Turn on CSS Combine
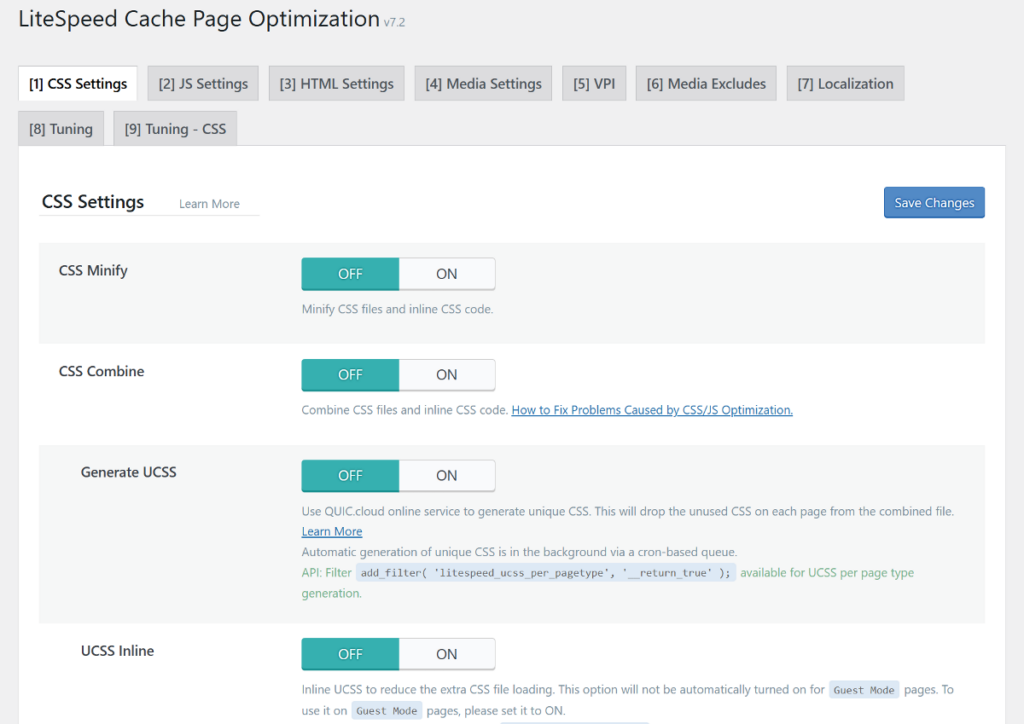The image size is (1024, 724). pyautogui.click(x=447, y=374)
